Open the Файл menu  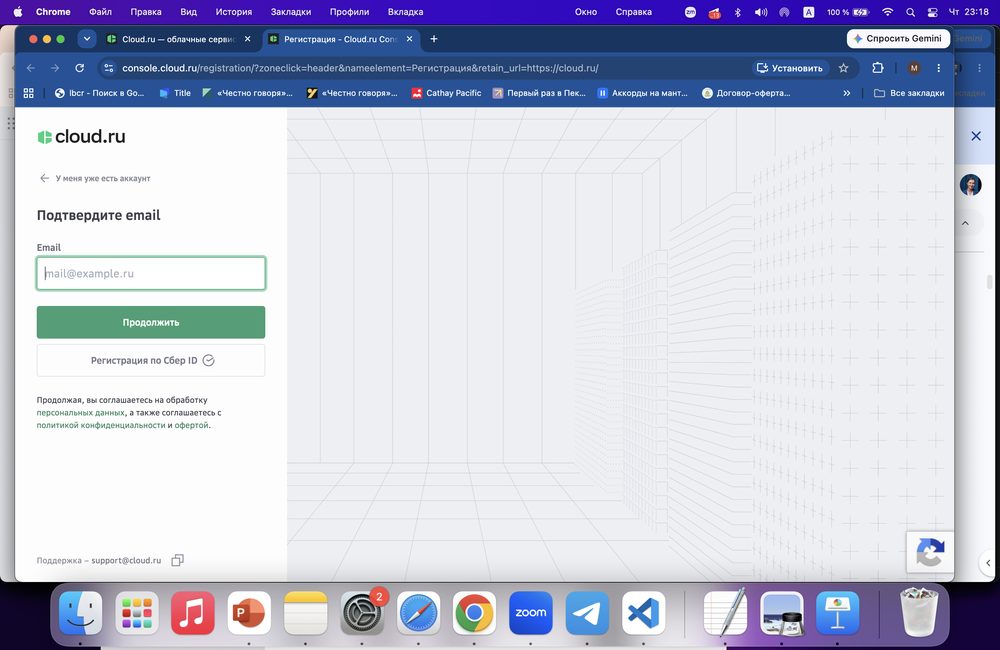coord(100,12)
